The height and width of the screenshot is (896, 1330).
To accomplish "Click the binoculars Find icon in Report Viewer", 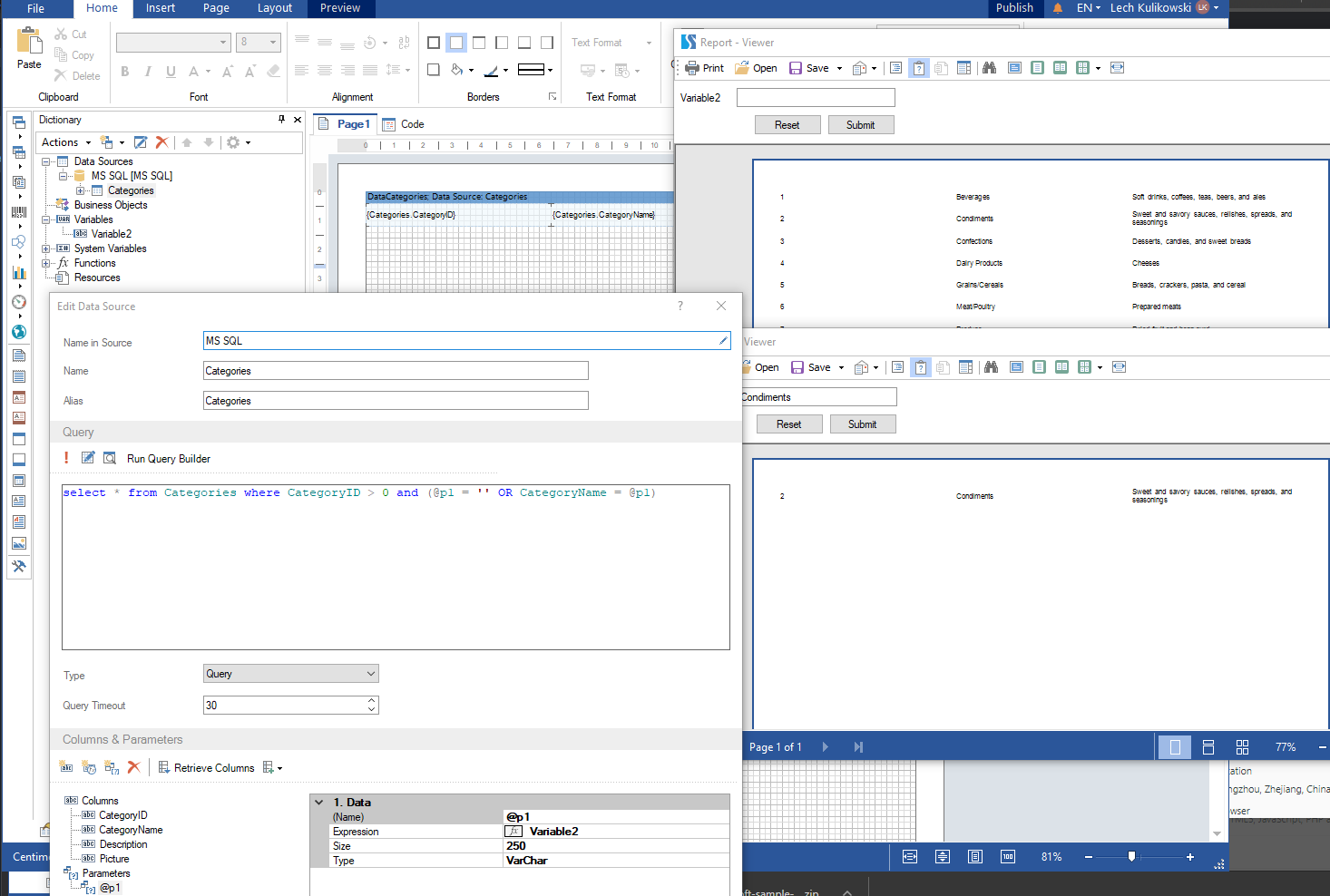I will (x=989, y=68).
